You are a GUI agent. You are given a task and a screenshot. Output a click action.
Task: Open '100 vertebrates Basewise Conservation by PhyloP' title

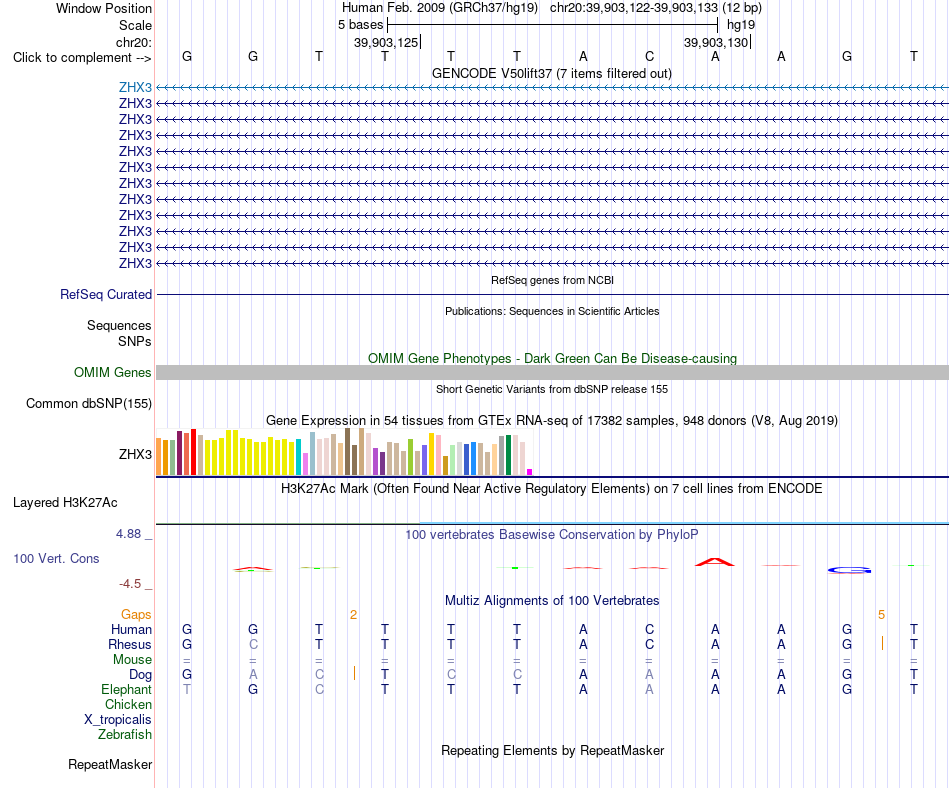552,534
